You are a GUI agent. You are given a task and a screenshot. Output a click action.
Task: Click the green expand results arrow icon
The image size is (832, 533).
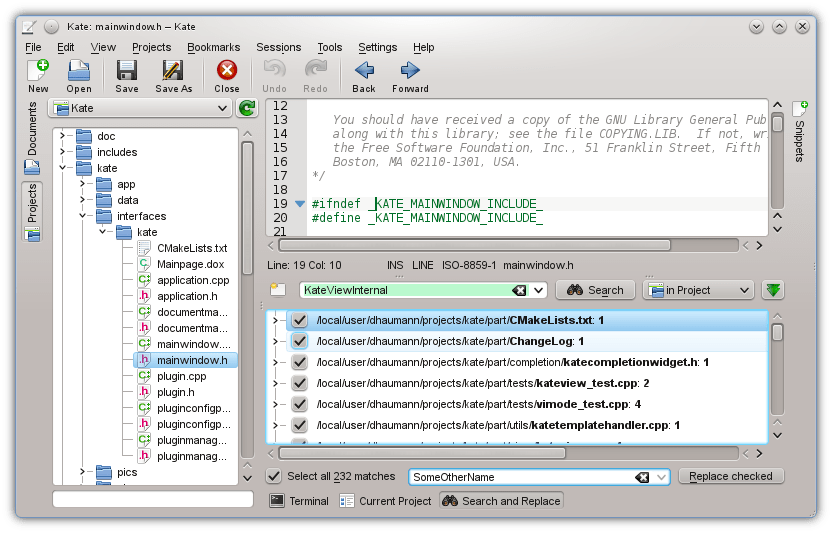[x=773, y=290]
